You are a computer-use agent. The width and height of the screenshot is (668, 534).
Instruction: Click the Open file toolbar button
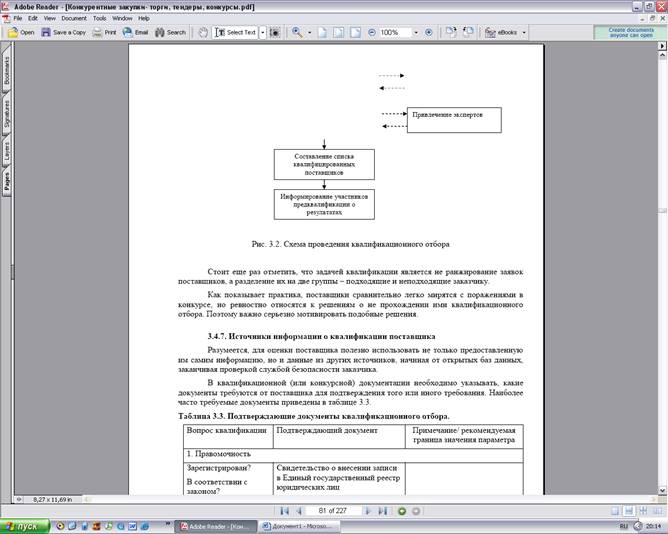tap(21, 32)
